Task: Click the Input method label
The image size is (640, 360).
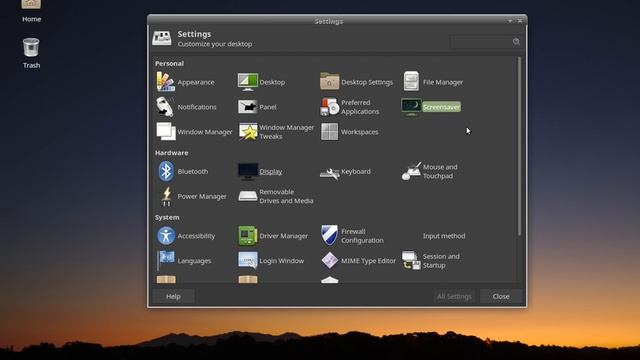Action: [444, 236]
